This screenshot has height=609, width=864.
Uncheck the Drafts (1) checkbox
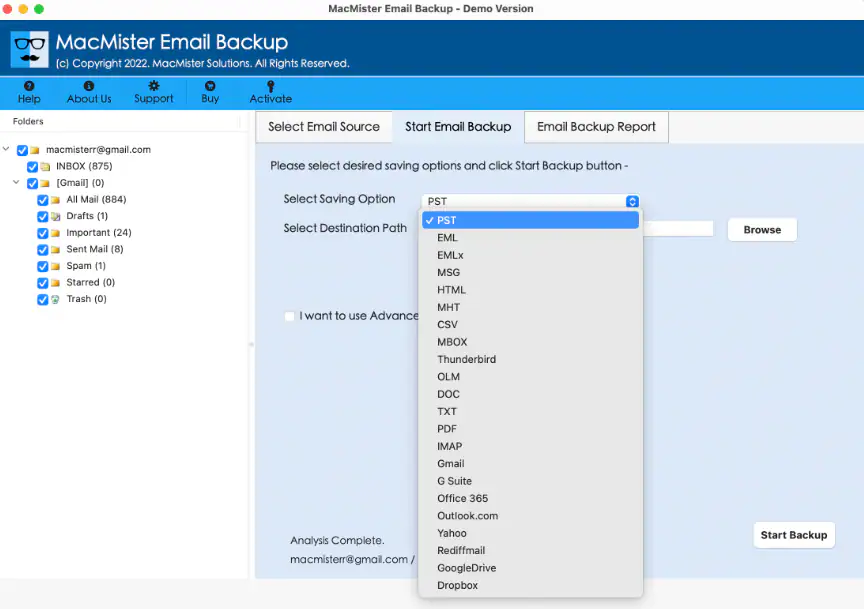pos(42,217)
